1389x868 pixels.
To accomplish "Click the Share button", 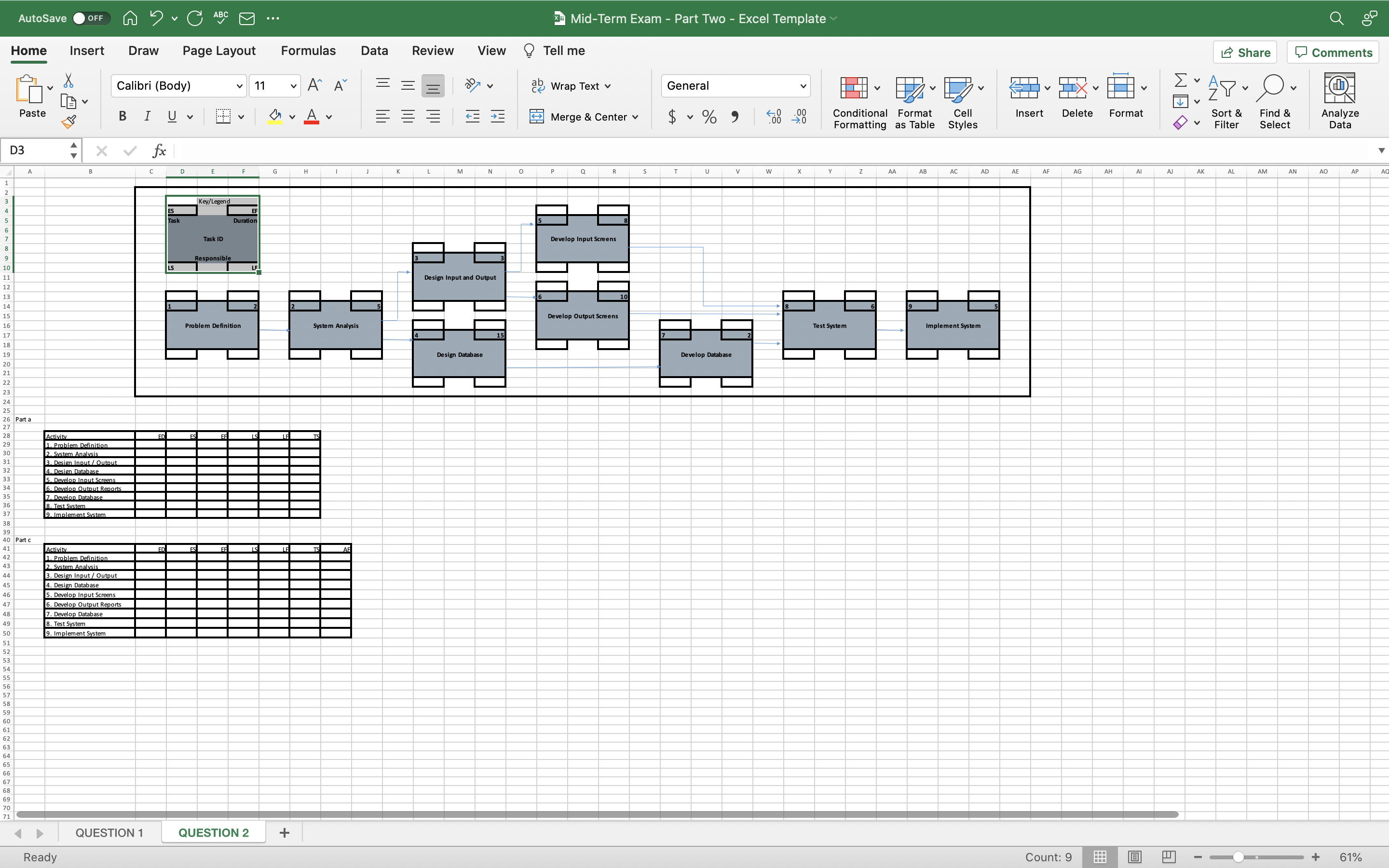I will click(x=1244, y=53).
